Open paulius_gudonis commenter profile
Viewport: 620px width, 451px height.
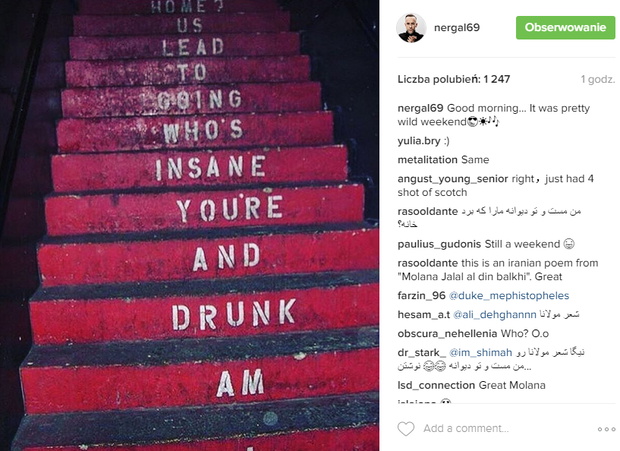pyautogui.click(x=439, y=244)
